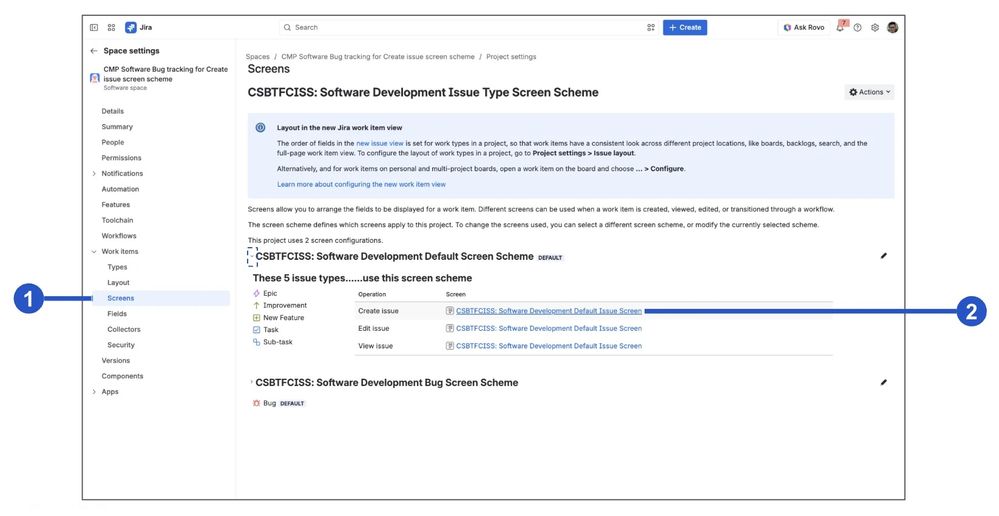Click the Ask Rovo button
Screen dimensions: 999x516
point(804,27)
